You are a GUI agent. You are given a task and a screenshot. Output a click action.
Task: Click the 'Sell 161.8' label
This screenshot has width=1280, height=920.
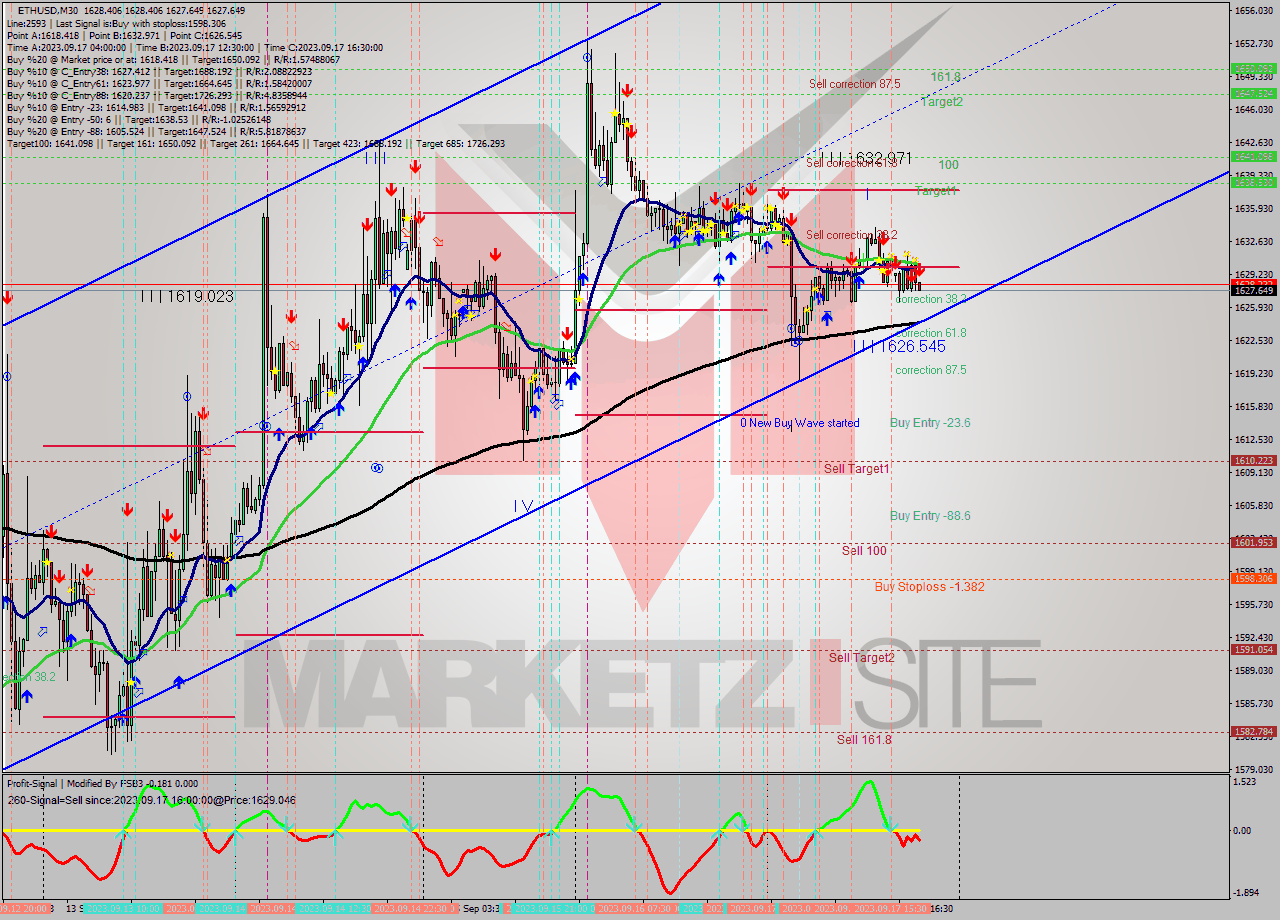[x=864, y=740]
